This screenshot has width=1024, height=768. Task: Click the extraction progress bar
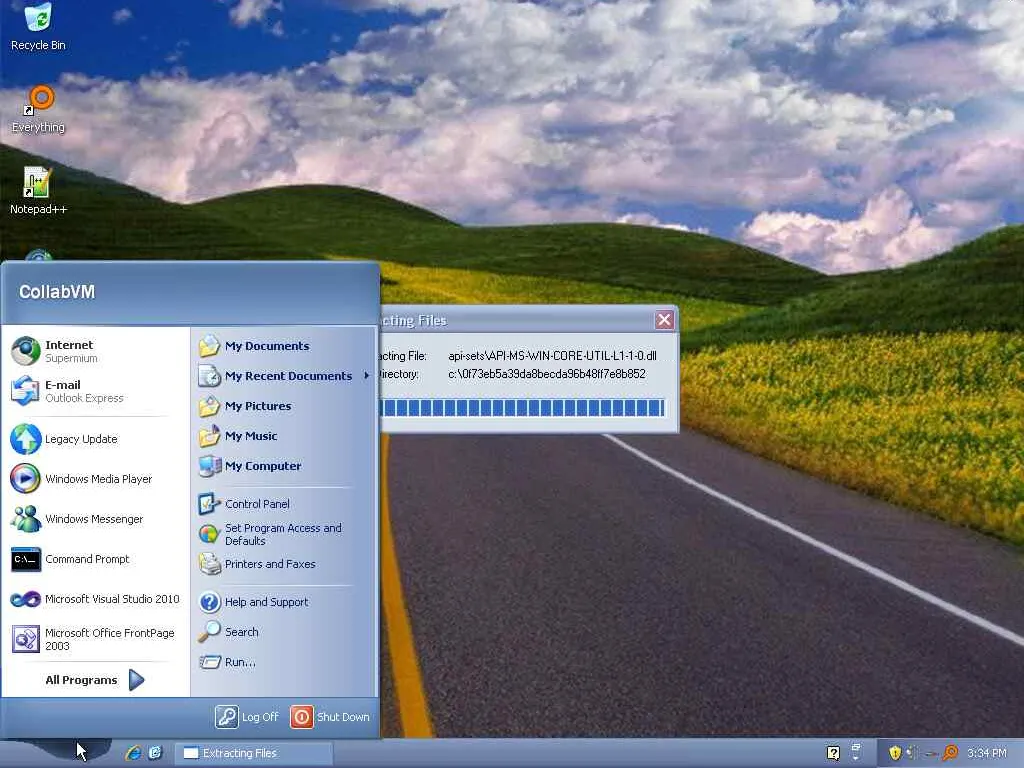click(x=522, y=408)
